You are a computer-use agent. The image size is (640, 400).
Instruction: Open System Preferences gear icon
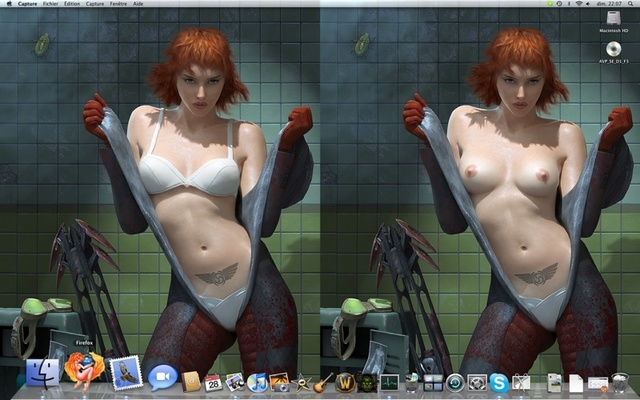click(x=477, y=382)
